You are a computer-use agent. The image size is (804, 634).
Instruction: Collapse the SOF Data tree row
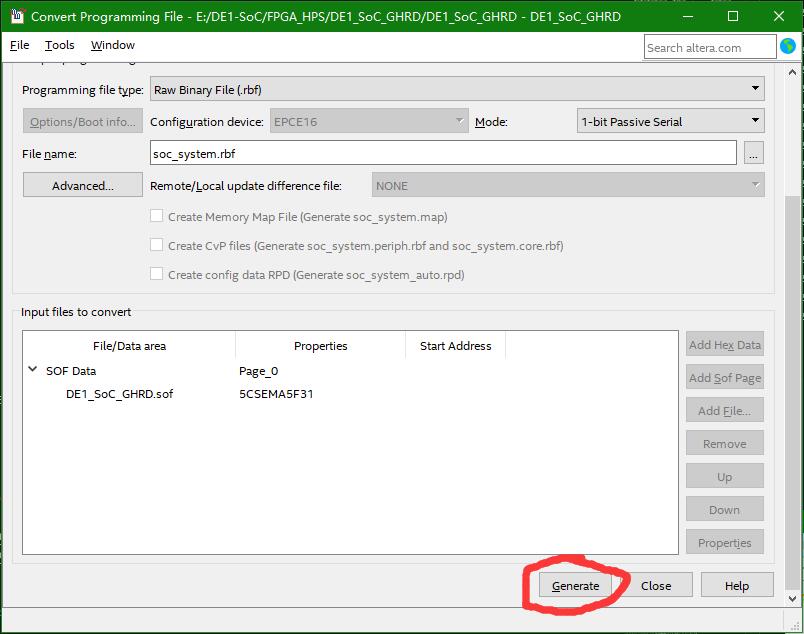click(32, 369)
